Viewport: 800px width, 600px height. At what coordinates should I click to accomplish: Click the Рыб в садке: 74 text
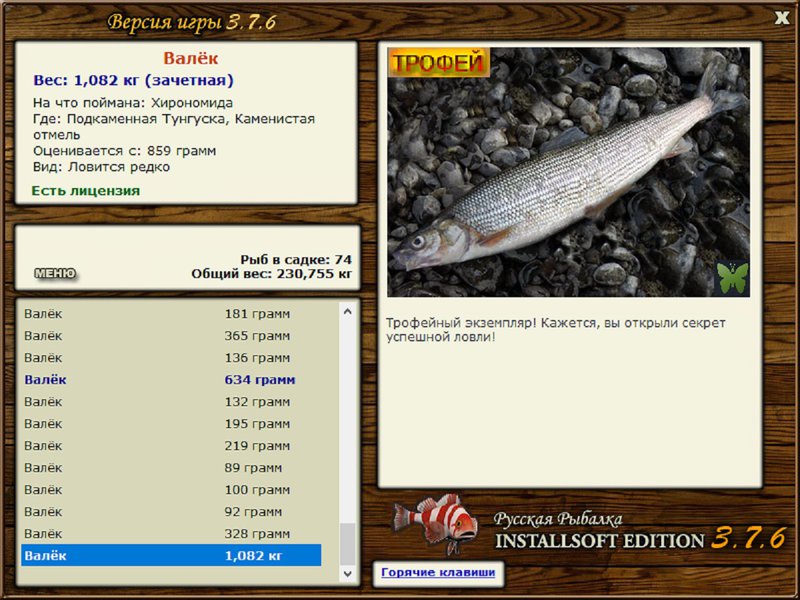click(296, 260)
